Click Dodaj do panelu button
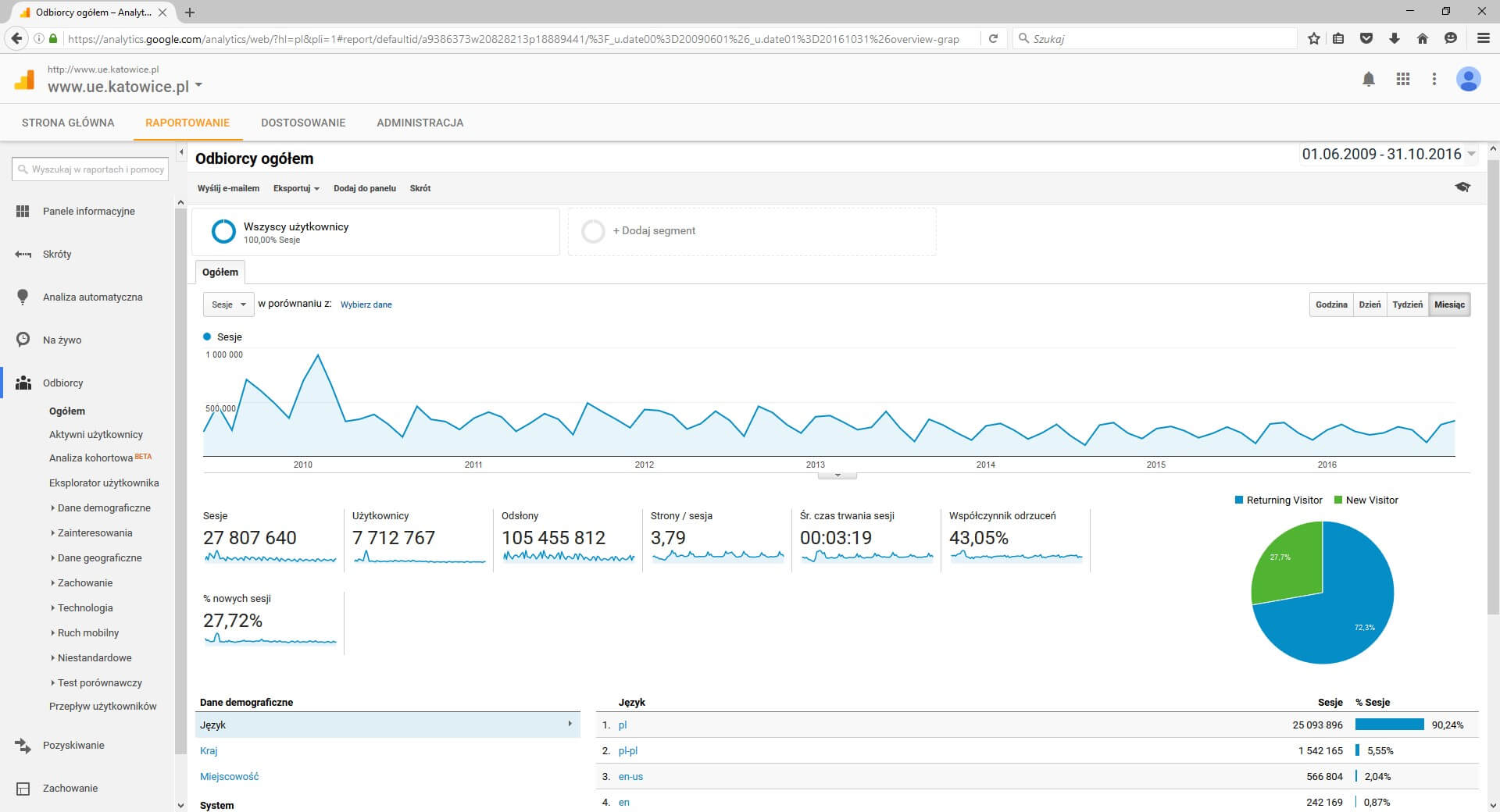 coord(365,188)
